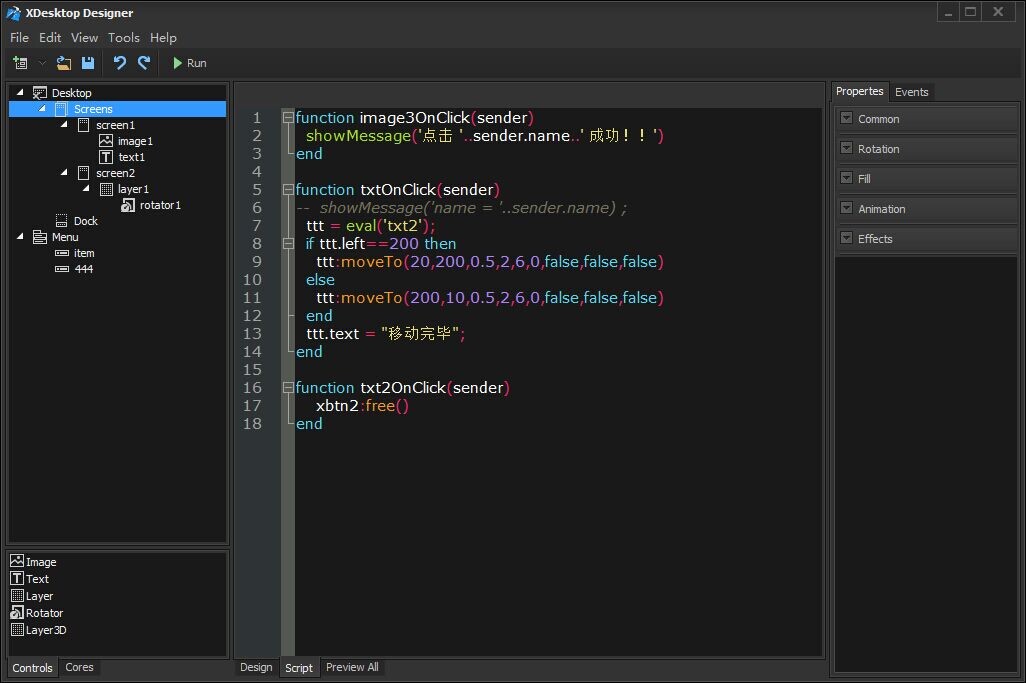Screen dimensions: 1026x683
Task: Switch to the Cores tab
Action: [79, 667]
